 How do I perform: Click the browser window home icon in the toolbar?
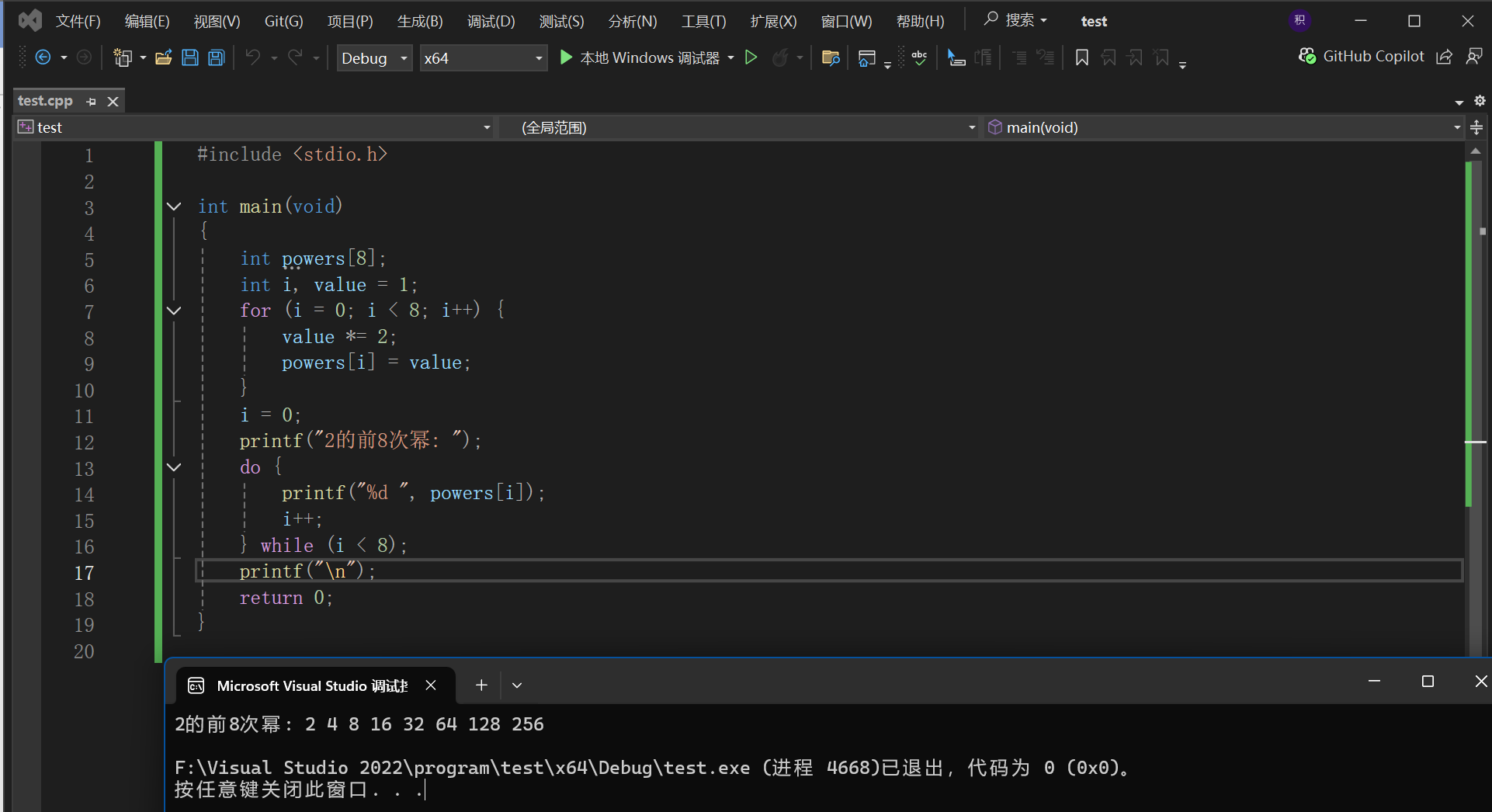(867, 57)
